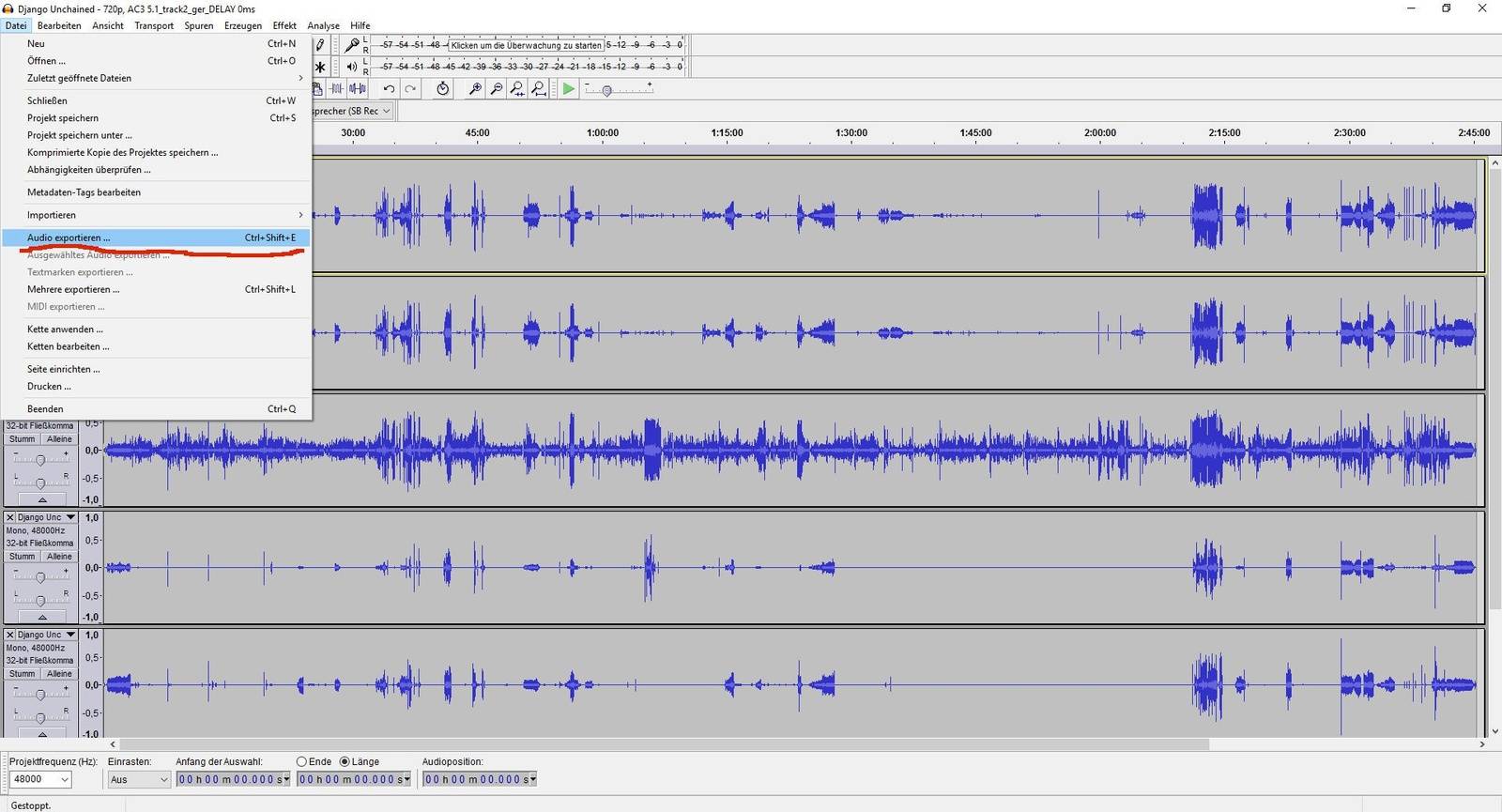Expand the Importieren submenu
The height and width of the screenshot is (812, 1502).
pos(156,215)
